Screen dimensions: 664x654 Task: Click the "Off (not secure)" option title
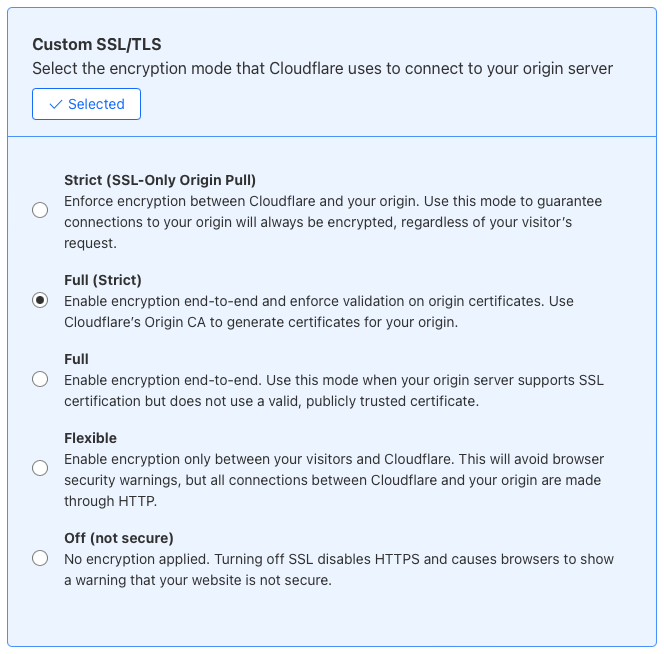(x=119, y=538)
